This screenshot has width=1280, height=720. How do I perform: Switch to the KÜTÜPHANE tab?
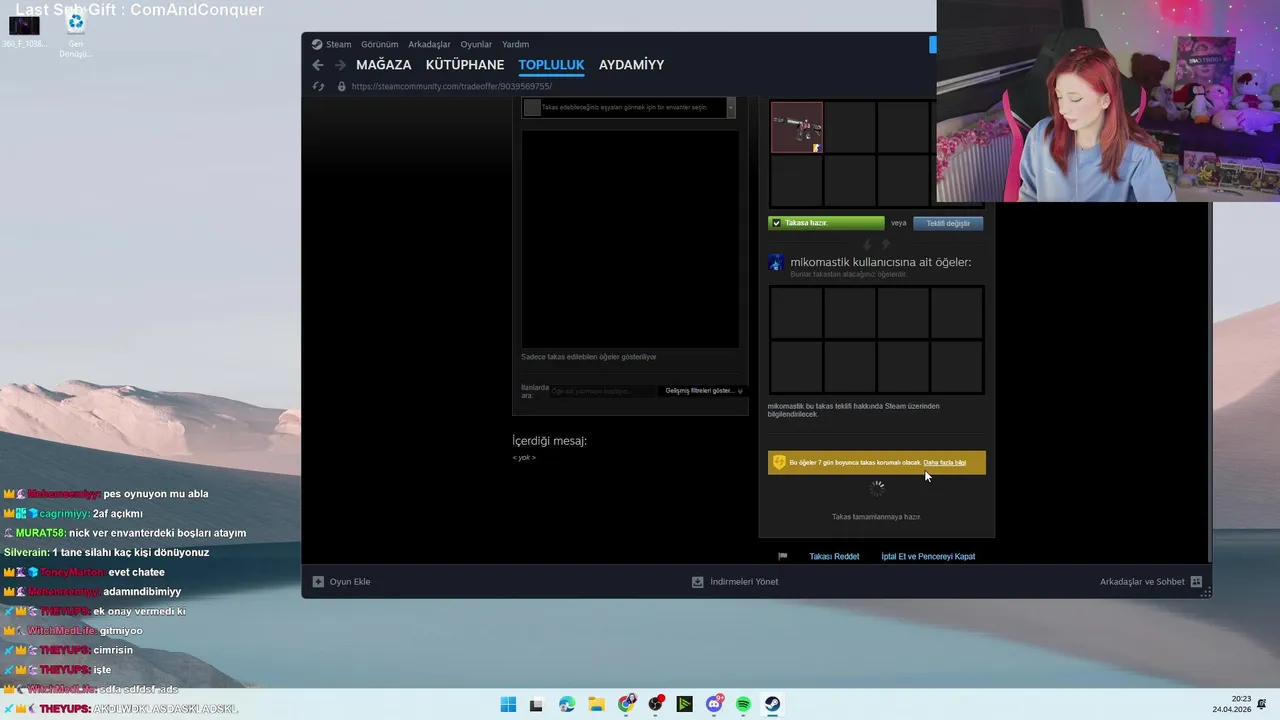tap(465, 65)
